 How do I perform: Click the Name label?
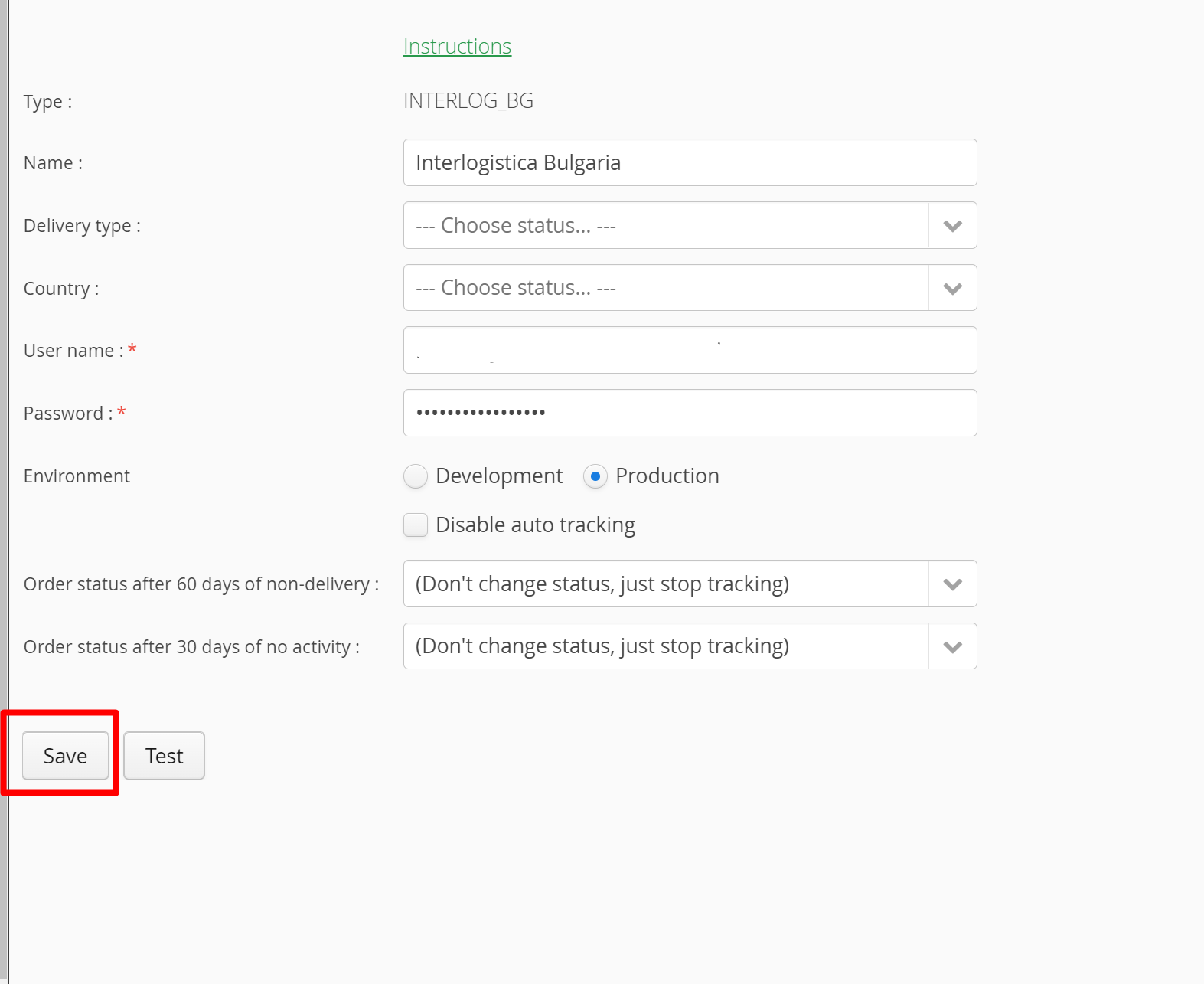point(53,163)
